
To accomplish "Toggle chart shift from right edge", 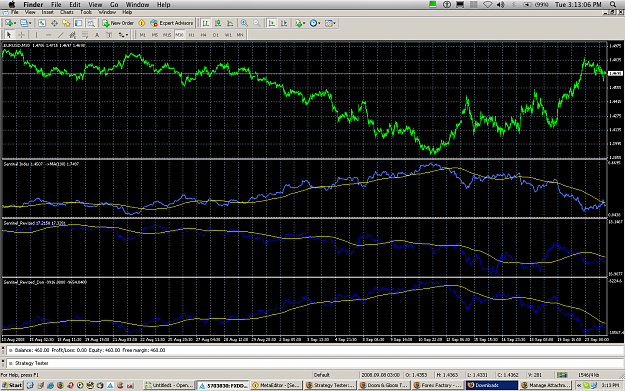I will pos(284,23).
